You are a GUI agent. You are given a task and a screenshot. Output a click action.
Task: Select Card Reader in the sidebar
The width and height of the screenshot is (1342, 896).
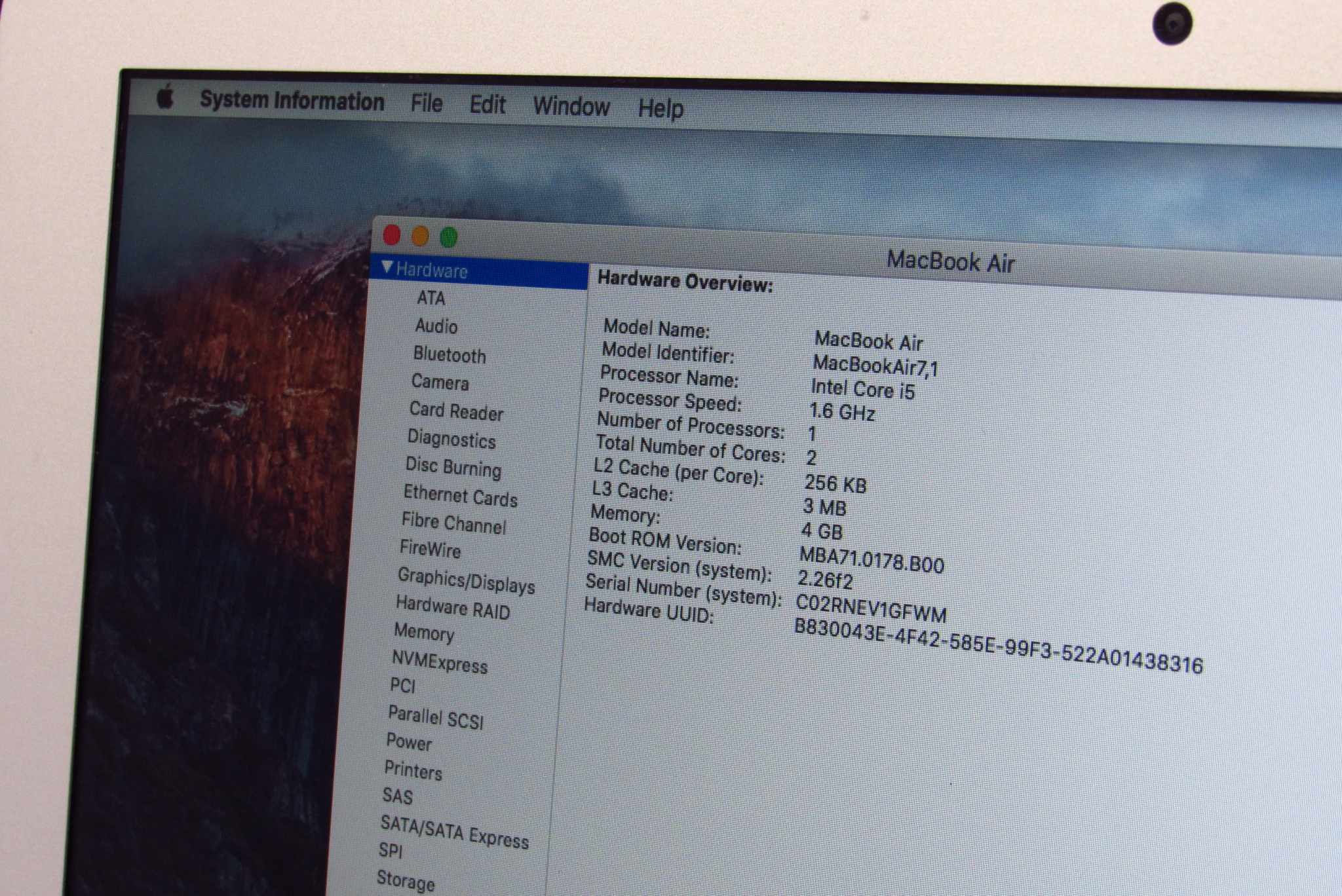(456, 411)
